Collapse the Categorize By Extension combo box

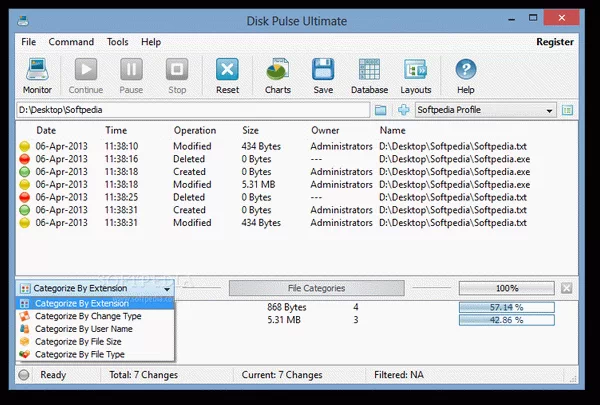click(95, 288)
